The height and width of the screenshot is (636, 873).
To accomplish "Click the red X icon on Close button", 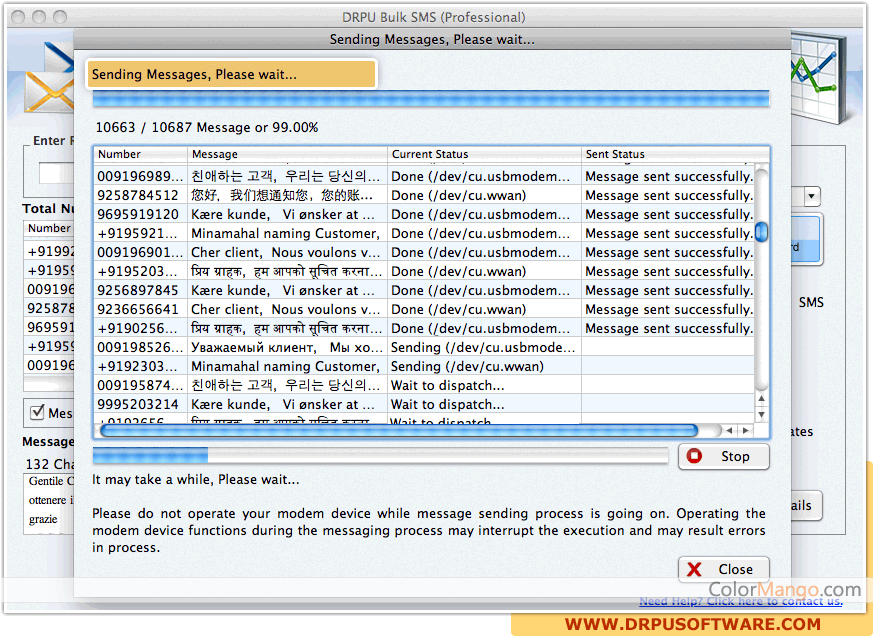I will 695,569.
